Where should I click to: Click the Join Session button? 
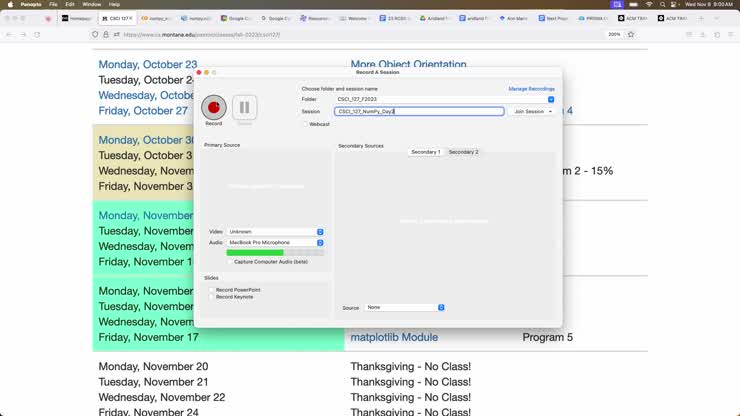click(532, 111)
